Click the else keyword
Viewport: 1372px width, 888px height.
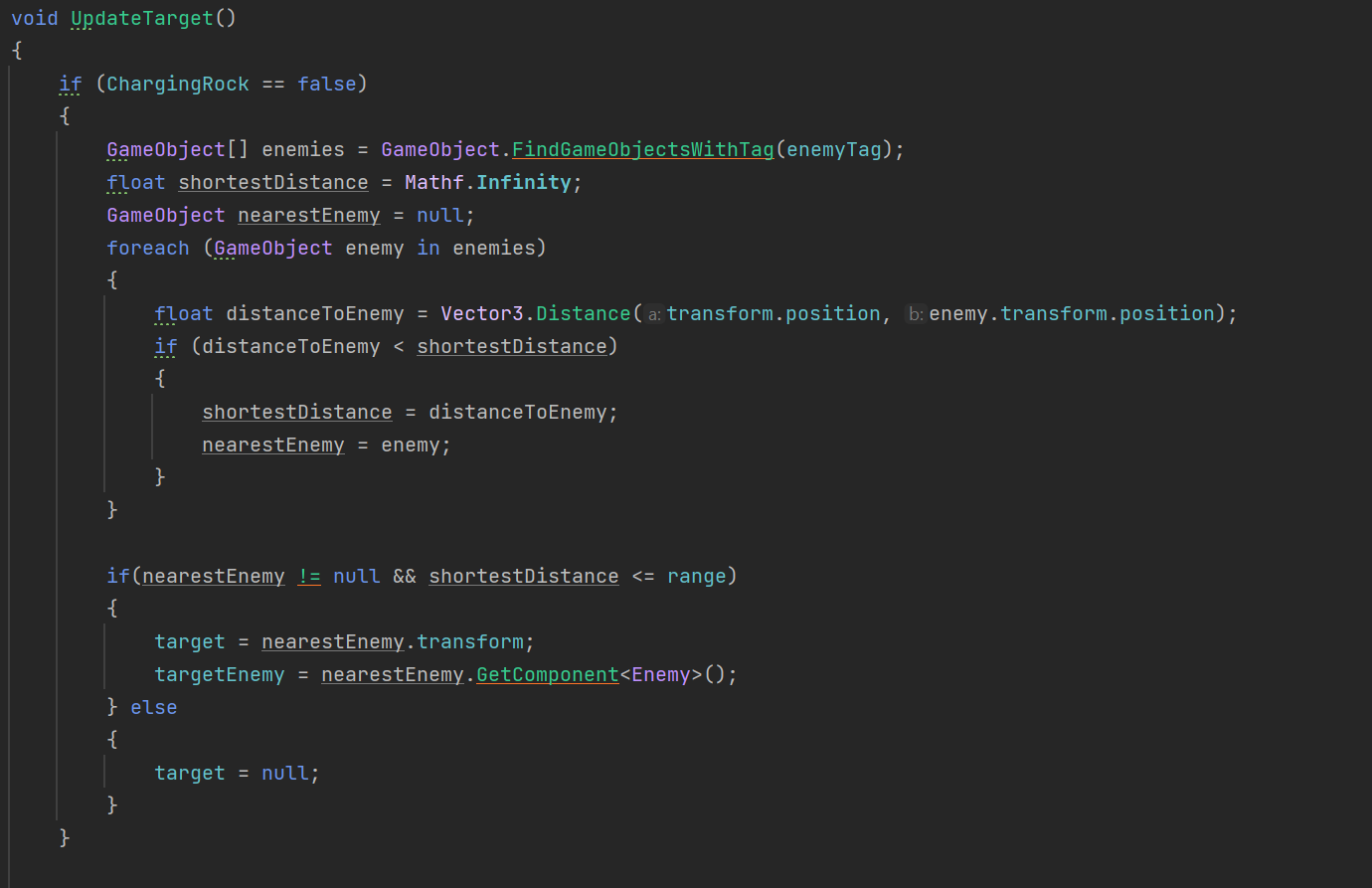[x=154, y=707]
